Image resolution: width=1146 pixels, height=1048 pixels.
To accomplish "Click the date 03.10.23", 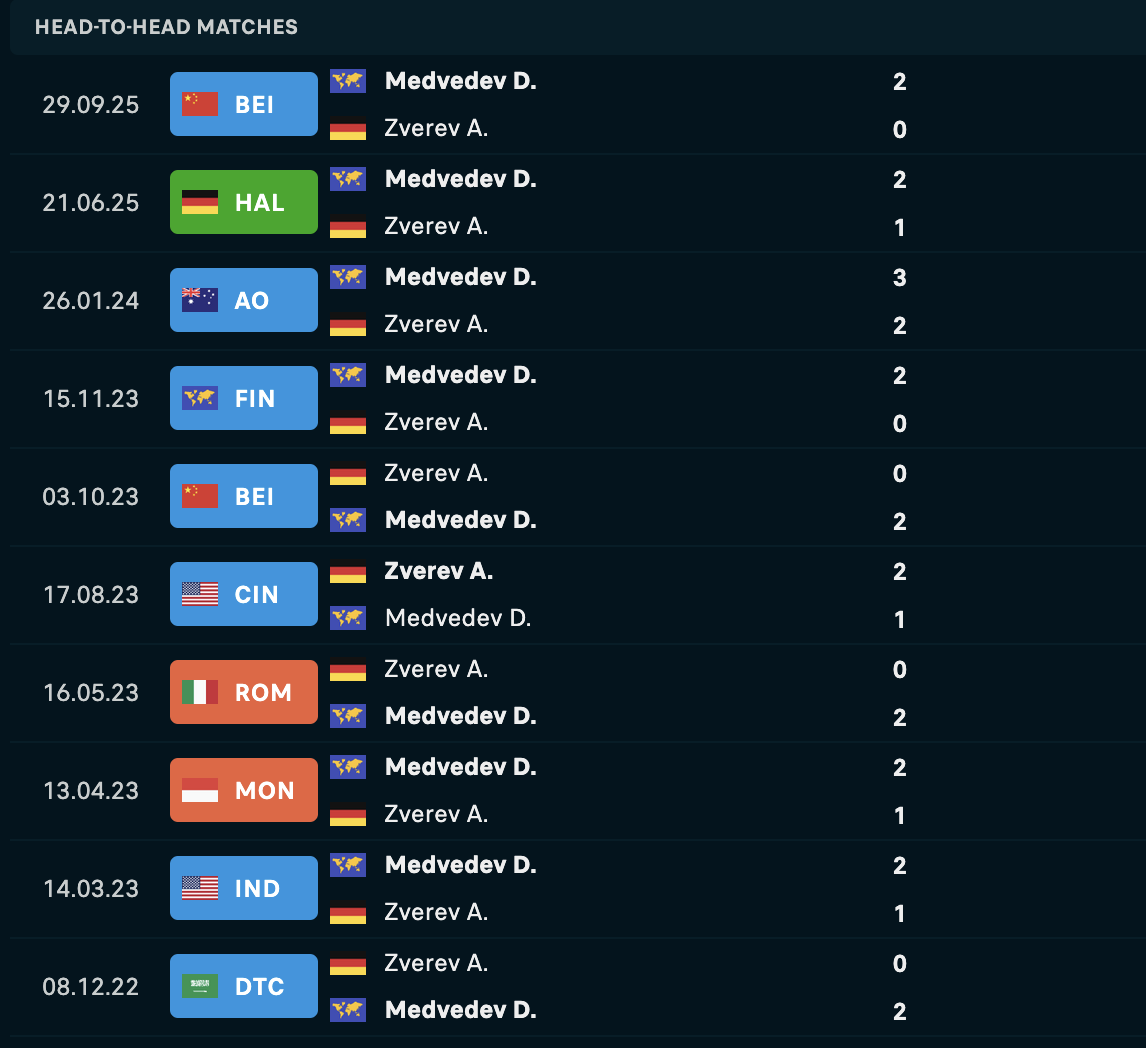I will pos(91,496).
